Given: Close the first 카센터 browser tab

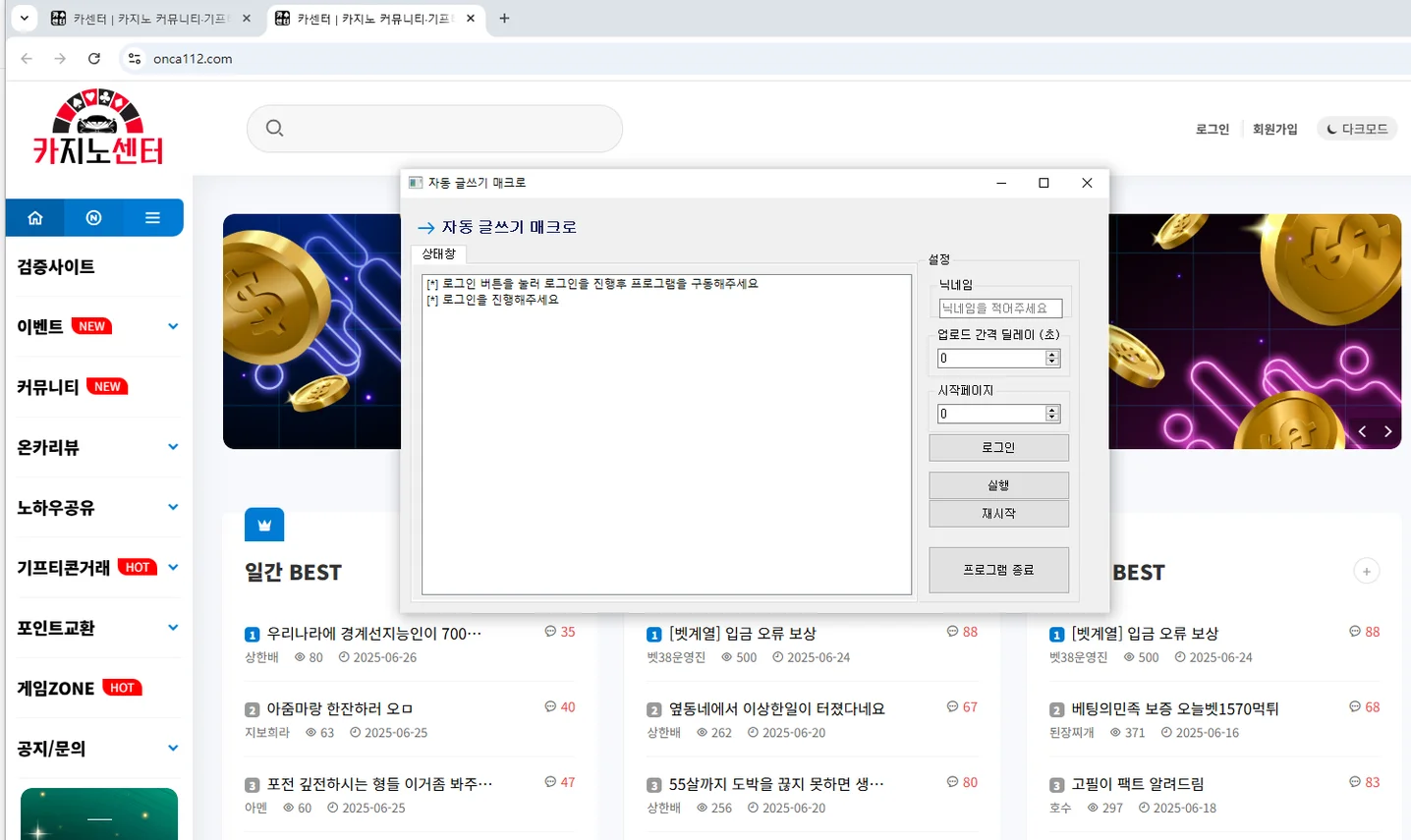Looking at the screenshot, I should (247, 18).
